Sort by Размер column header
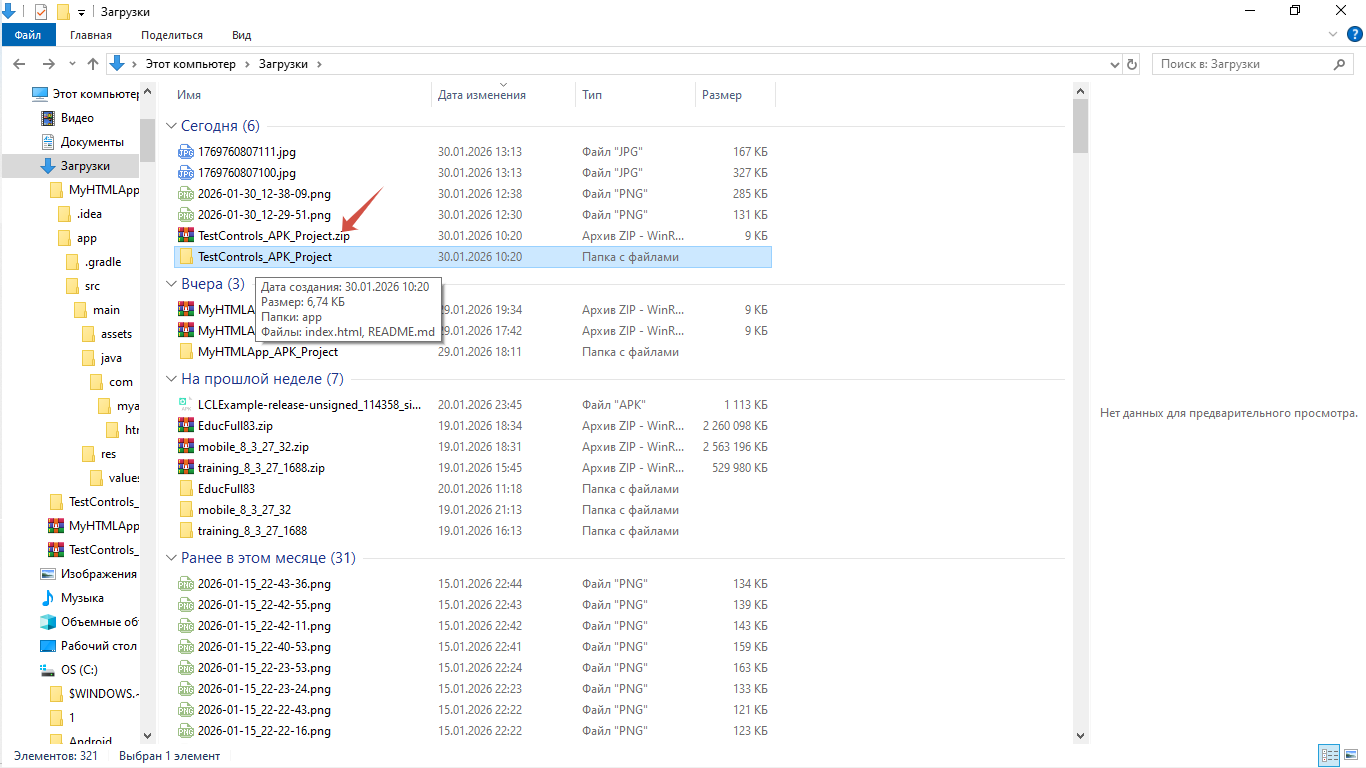The height and width of the screenshot is (768, 1366). point(722,95)
